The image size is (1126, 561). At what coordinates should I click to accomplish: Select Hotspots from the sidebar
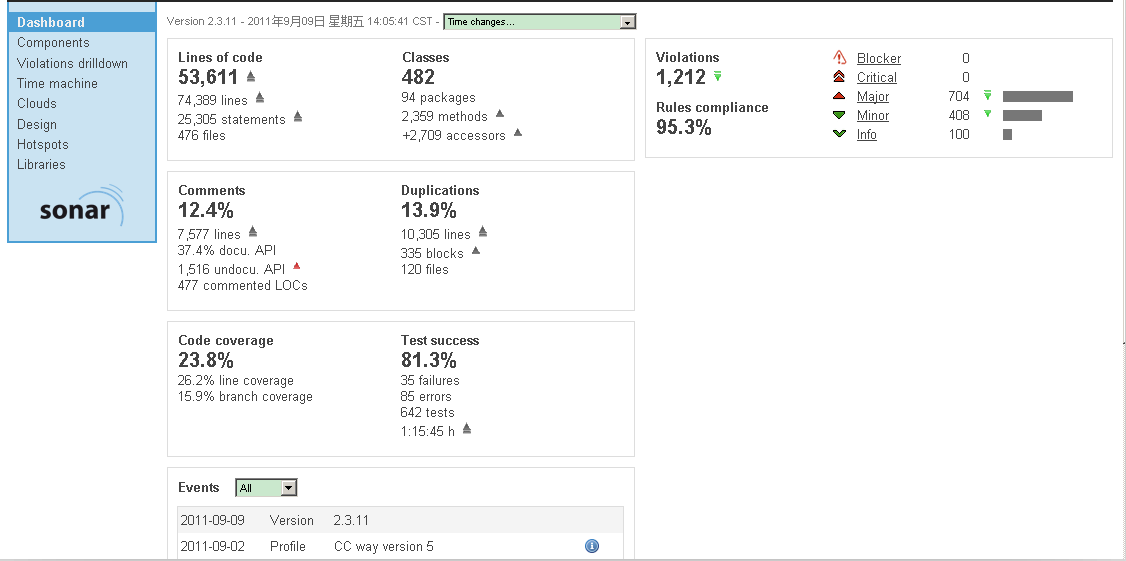pos(42,144)
